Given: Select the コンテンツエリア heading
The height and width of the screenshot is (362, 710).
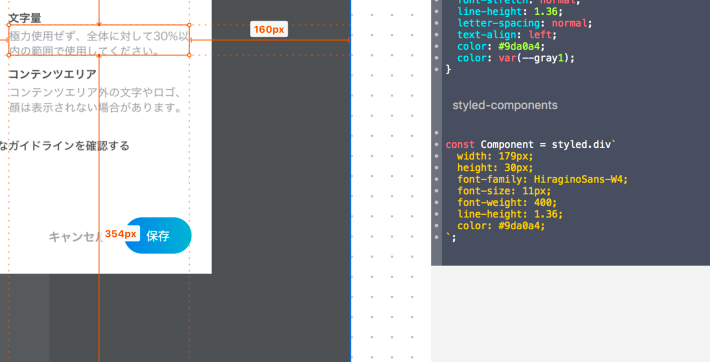Looking at the screenshot, I should pyautogui.click(x=53, y=74).
